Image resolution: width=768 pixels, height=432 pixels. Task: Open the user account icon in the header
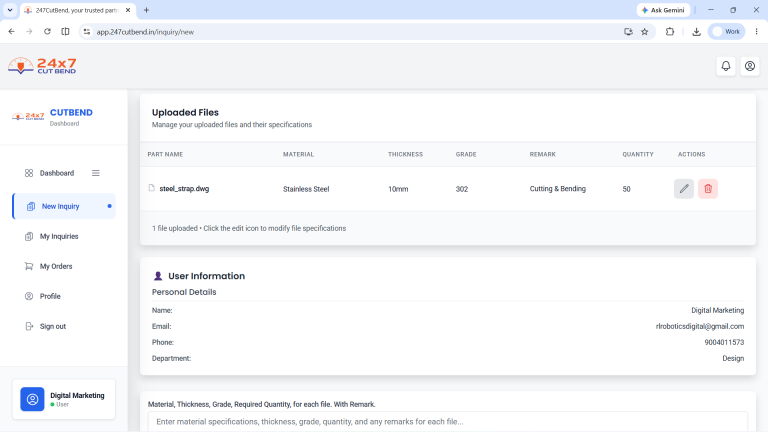(x=750, y=66)
